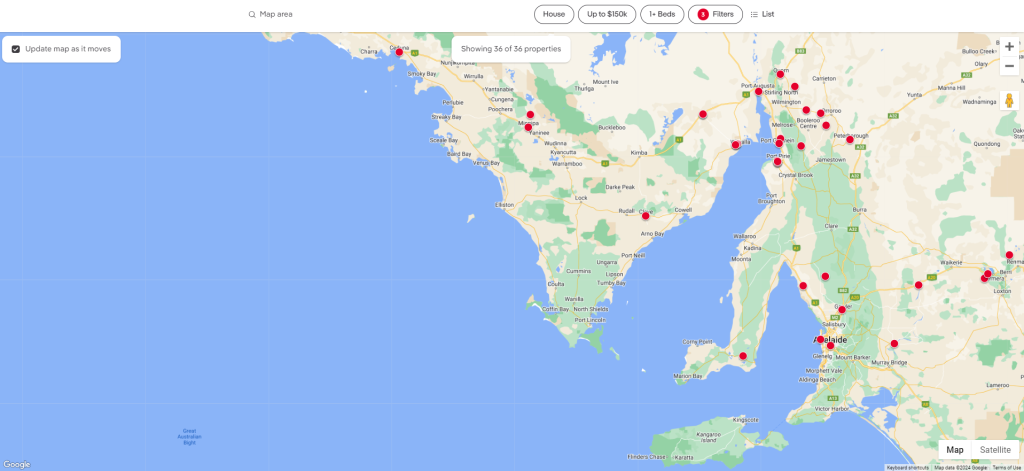The image size is (1024, 471).
Task: Select the property marker near Cleve
Action: [x=645, y=215]
